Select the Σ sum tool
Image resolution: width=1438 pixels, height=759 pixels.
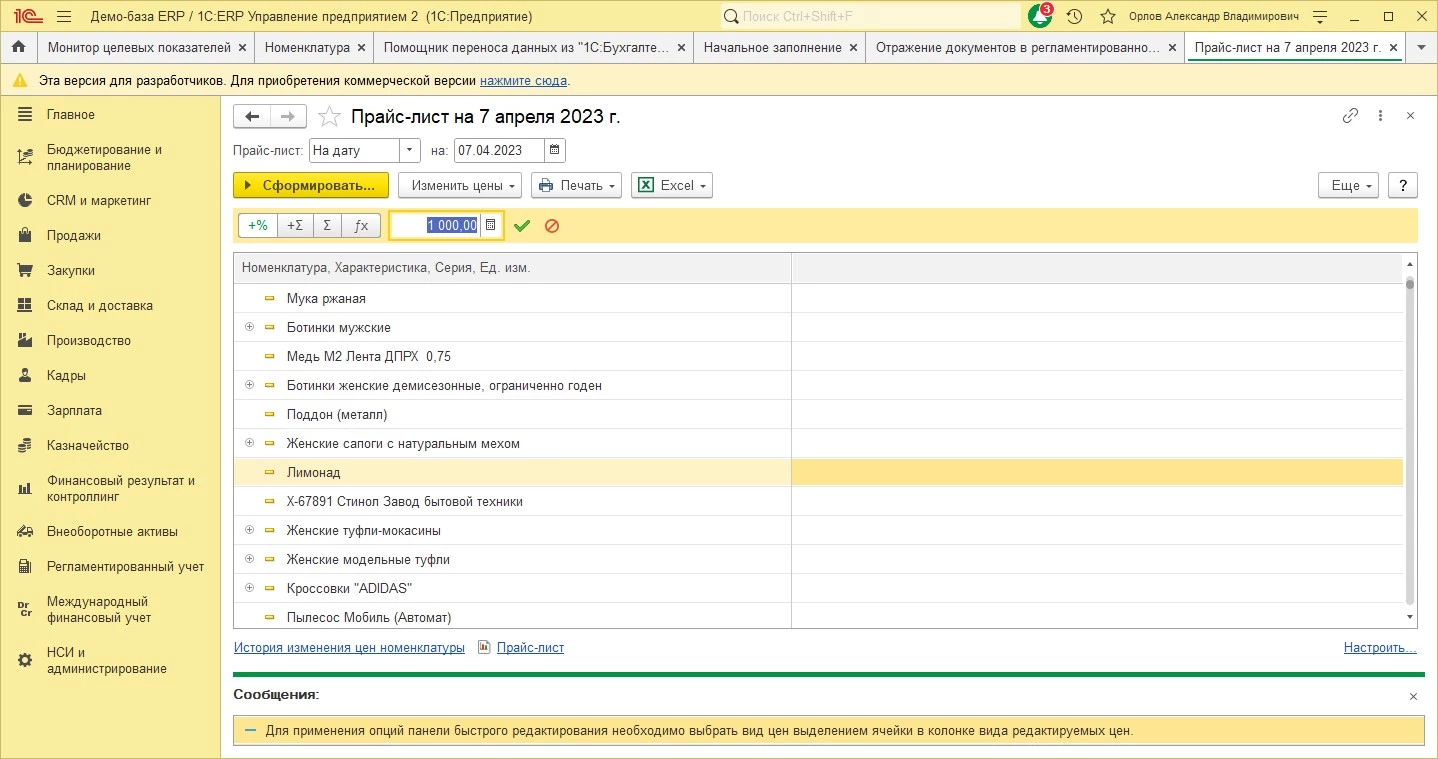(x=327, y=226)
